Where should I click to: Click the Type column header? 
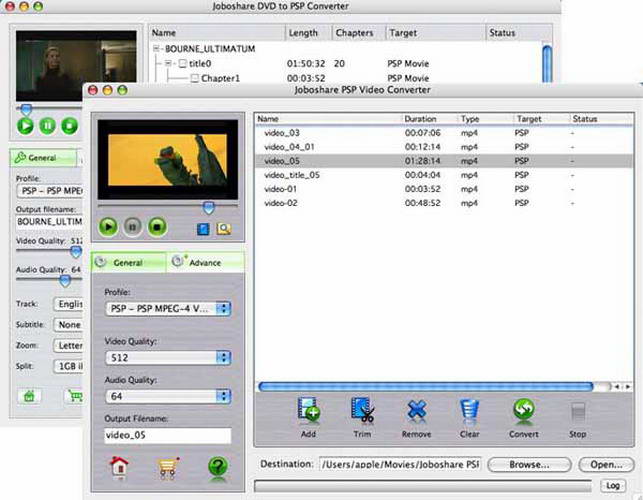coord(486,119)
